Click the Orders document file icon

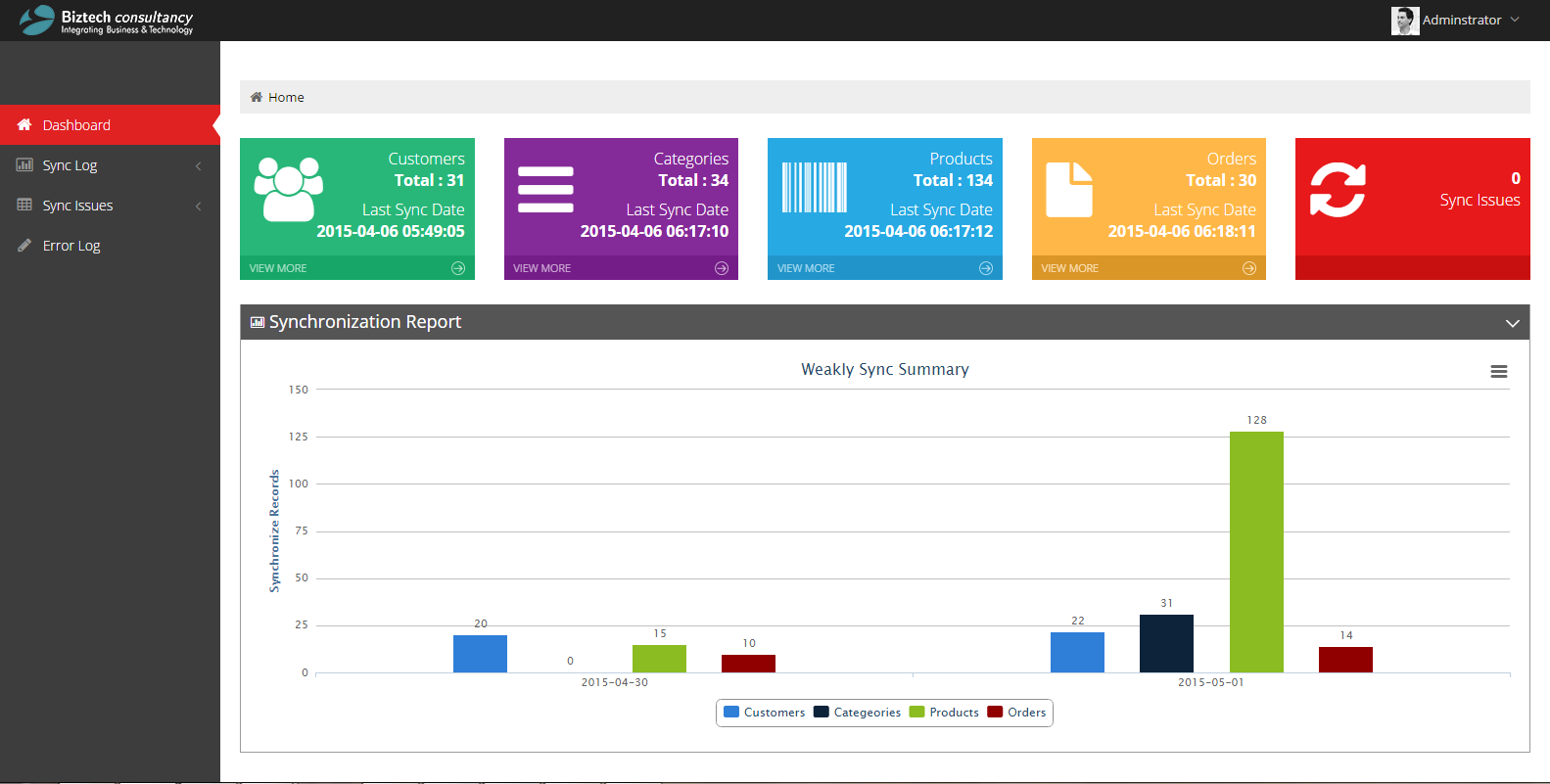[1069, 189]
